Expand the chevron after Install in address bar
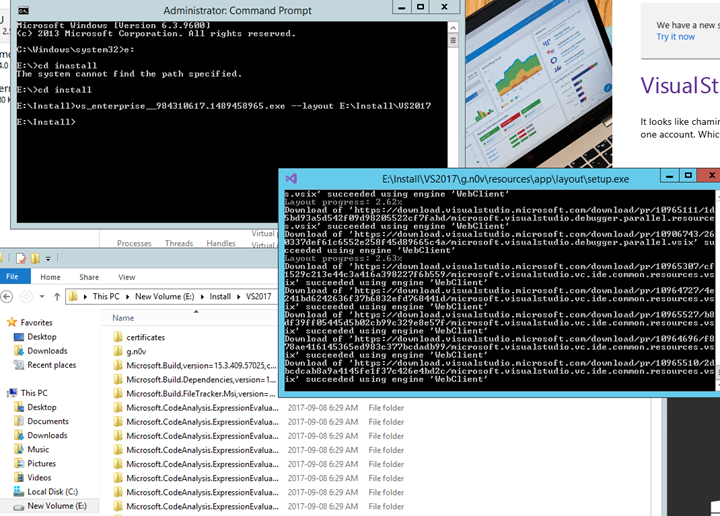 pos(238,297)
